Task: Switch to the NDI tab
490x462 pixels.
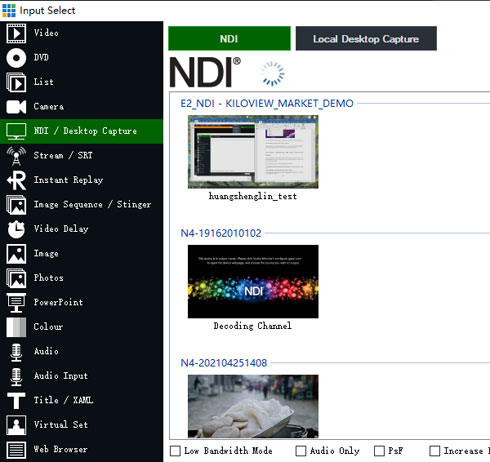Action: pyautogui.click(x=229, y=39)
